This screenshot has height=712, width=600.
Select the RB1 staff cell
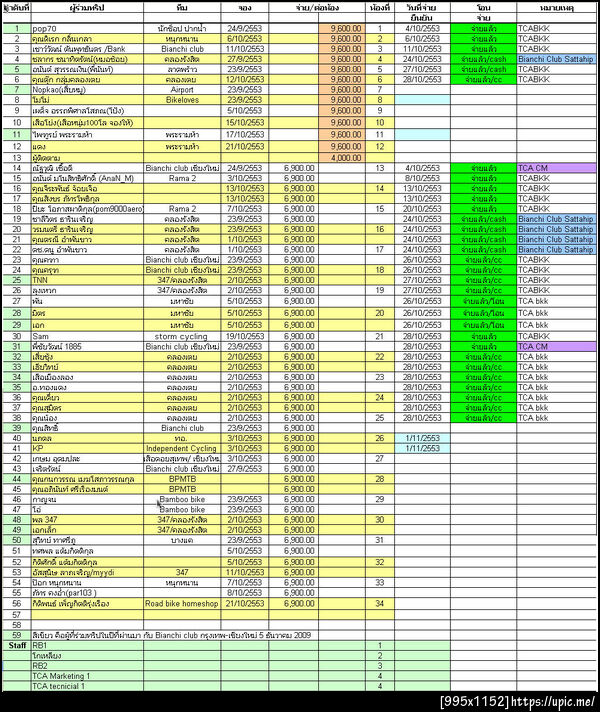(x=87, y=645)
